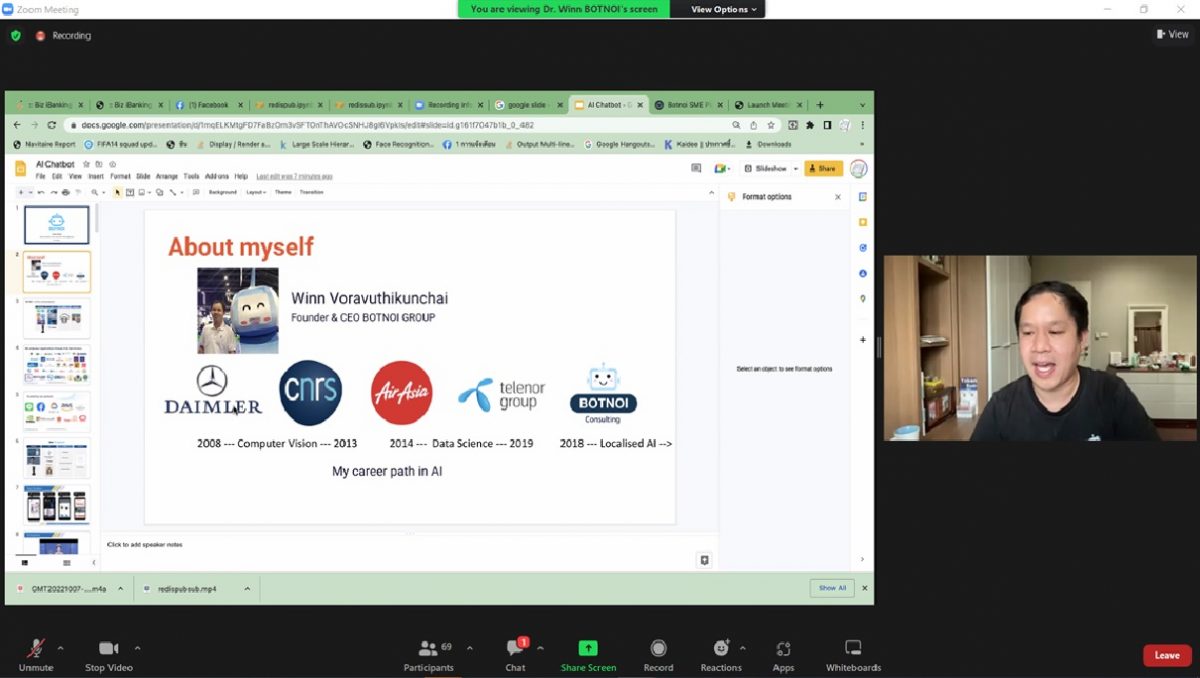Select slide 7 thumbnail with phones
This screenshot has width=1200, height=678.
(57, 505)
